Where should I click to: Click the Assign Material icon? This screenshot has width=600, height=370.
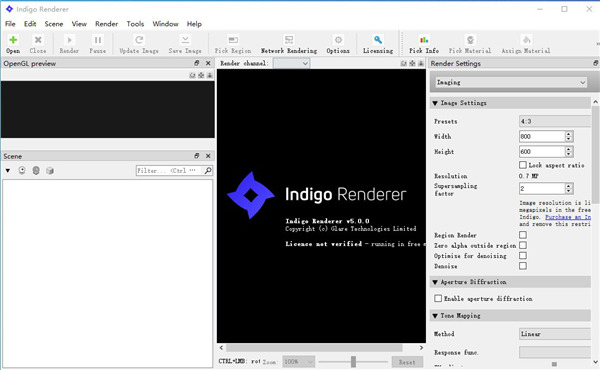pyautogui.click(x=526, y=40)
